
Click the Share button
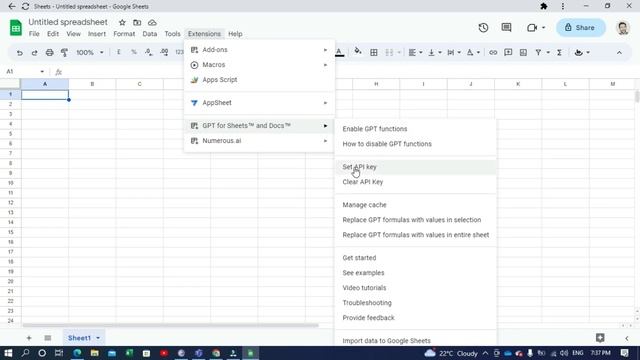click(x=580, y=28)
